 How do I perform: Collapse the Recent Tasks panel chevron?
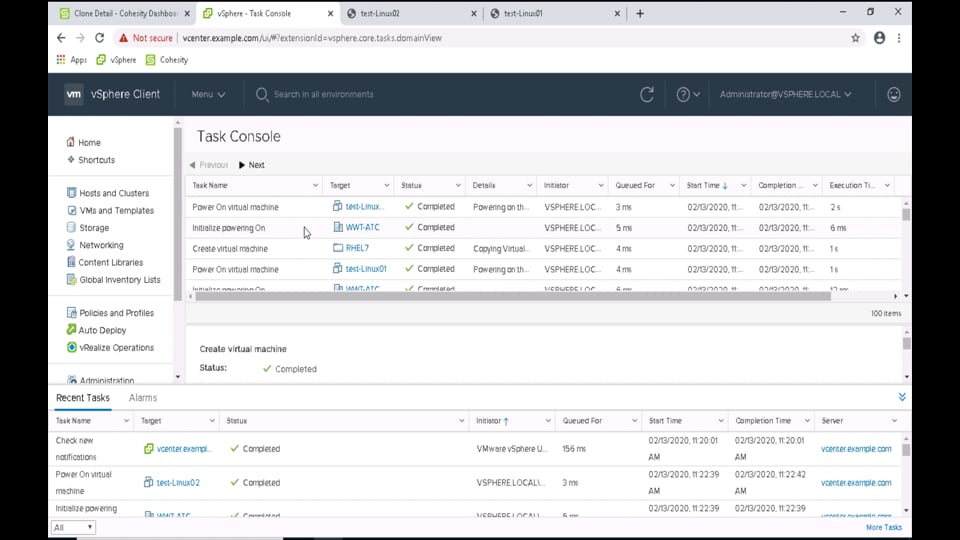coord(902,397)
